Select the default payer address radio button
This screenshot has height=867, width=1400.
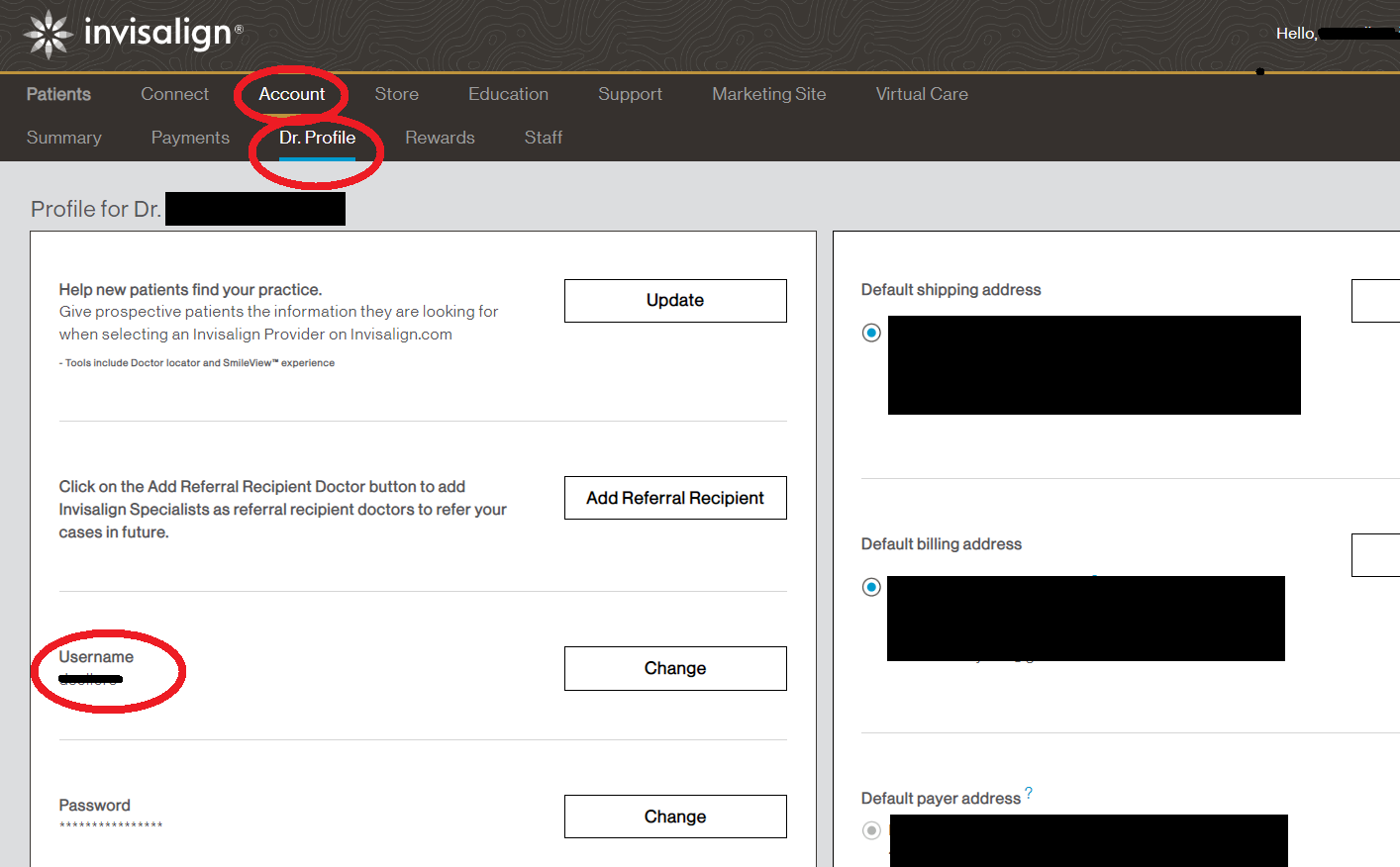[871, 830]
